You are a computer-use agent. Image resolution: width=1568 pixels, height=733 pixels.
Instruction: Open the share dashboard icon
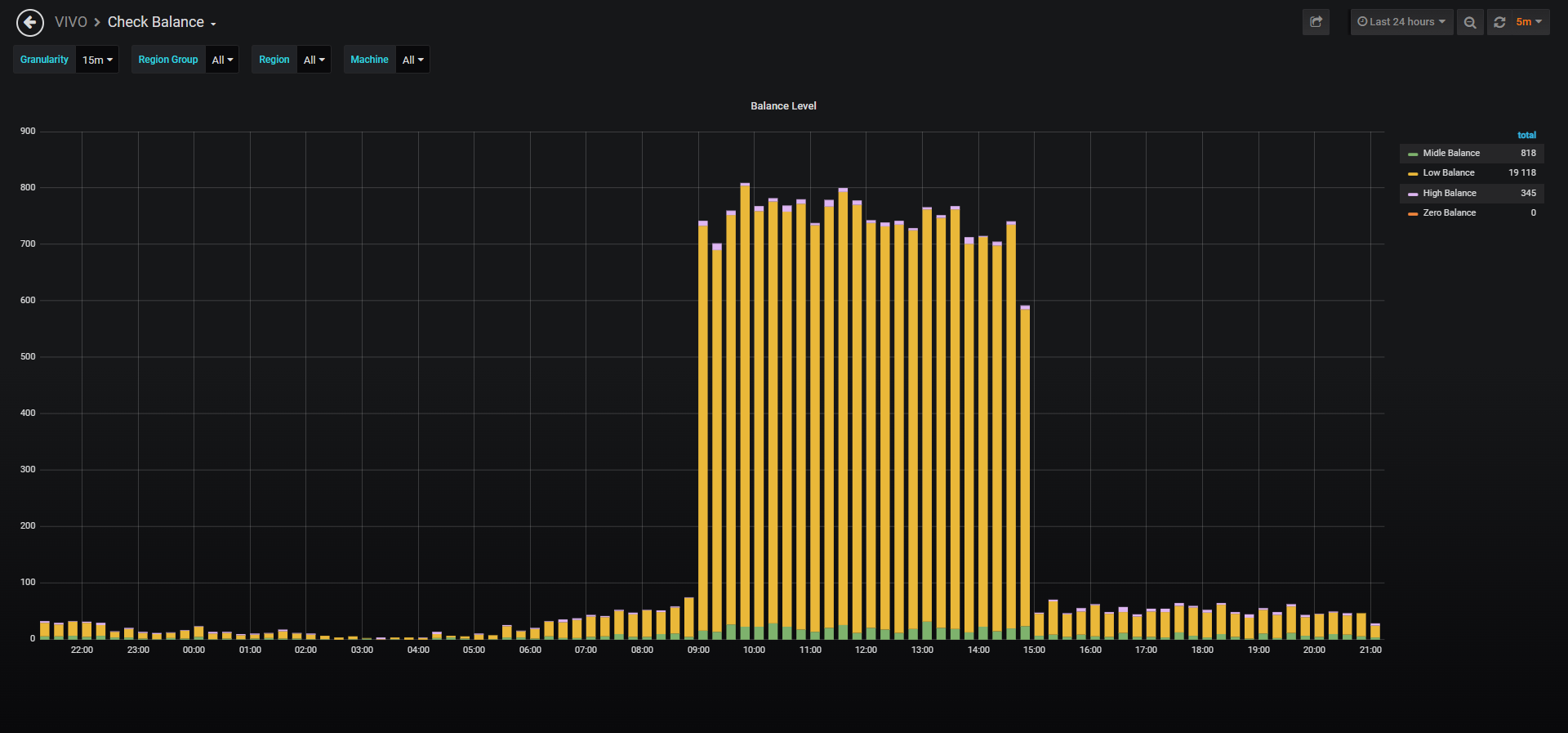(x=1316, y=22)
